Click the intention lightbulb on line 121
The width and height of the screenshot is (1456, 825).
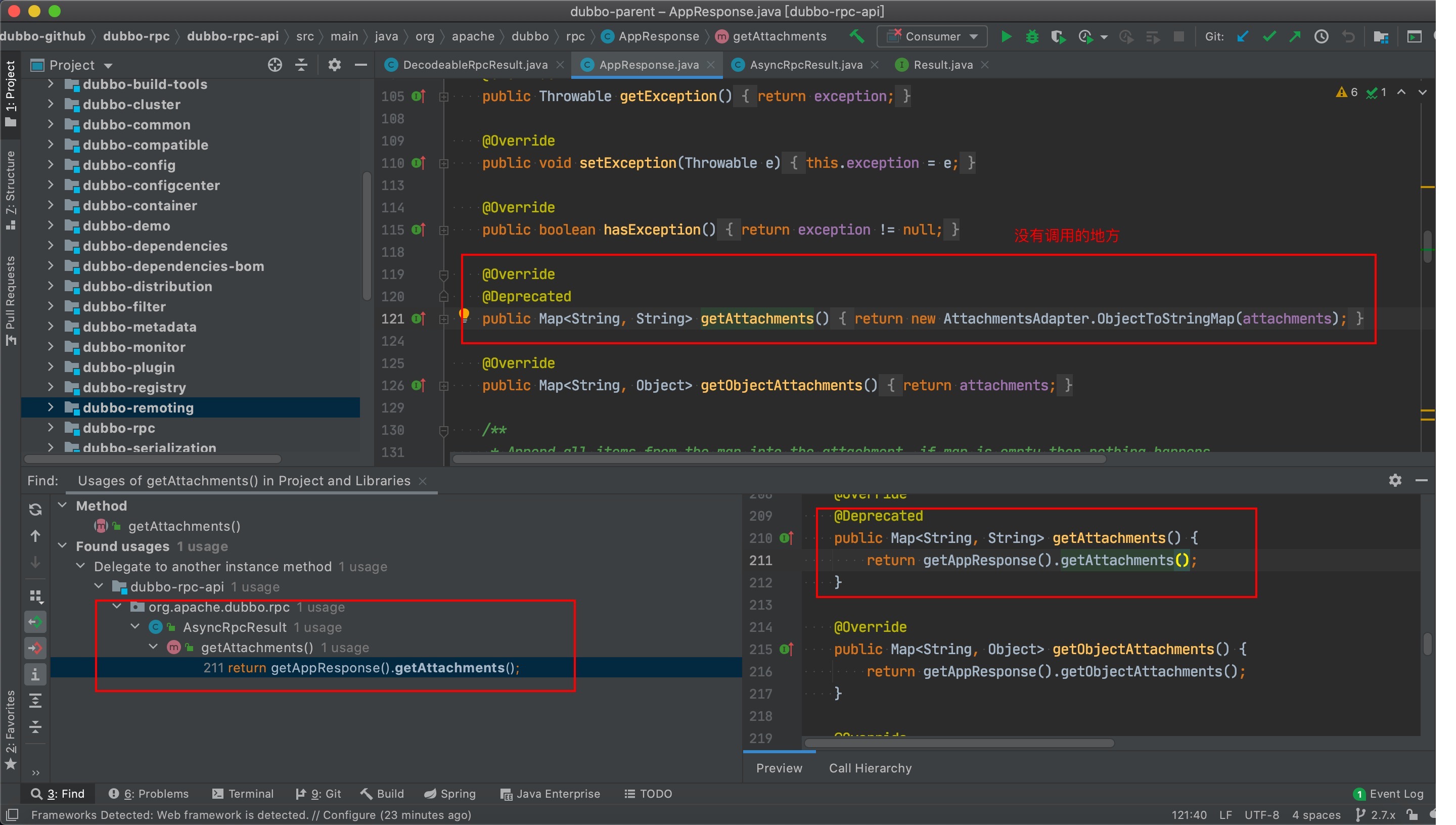pyautogui.click(x=464, y=314)
